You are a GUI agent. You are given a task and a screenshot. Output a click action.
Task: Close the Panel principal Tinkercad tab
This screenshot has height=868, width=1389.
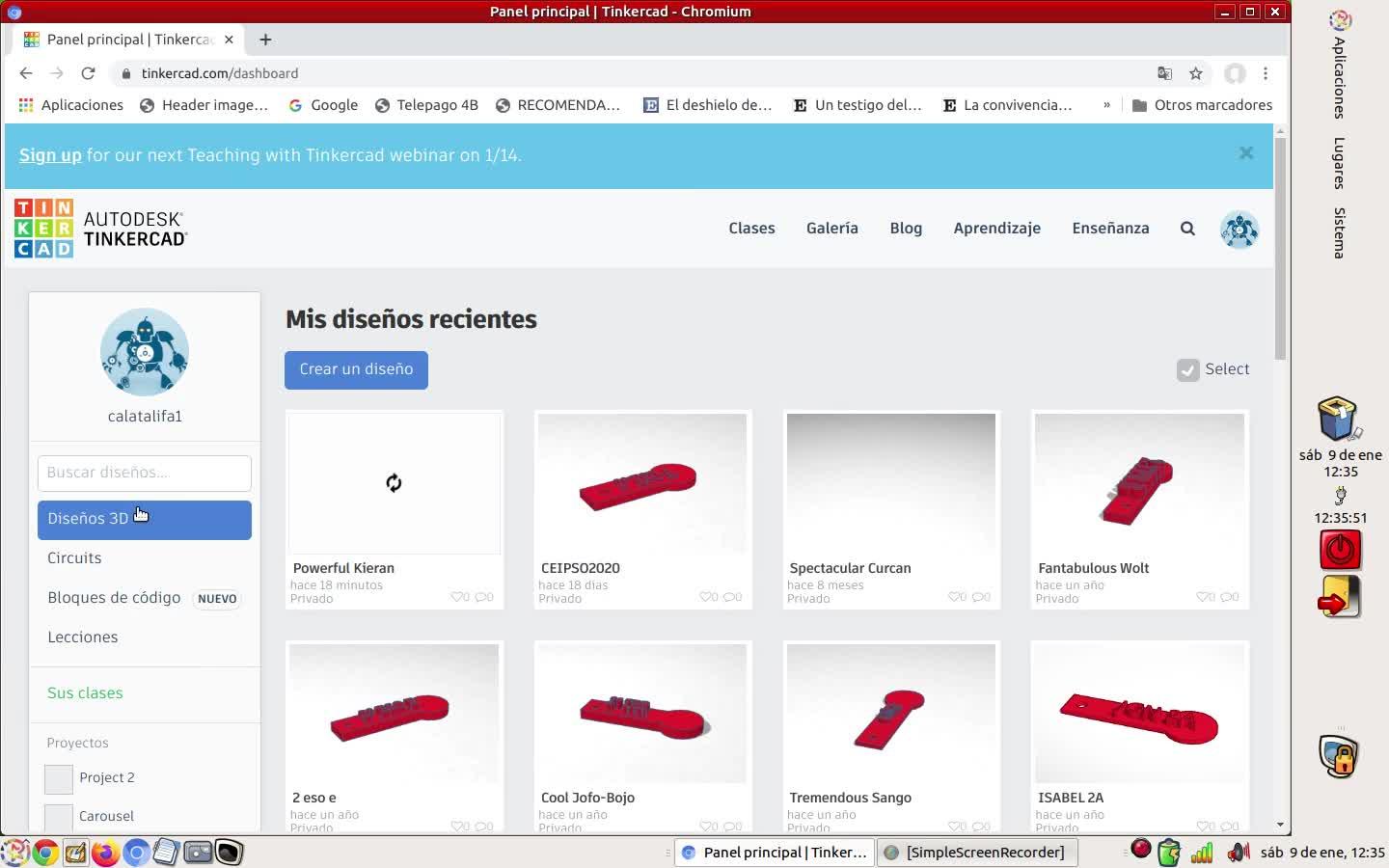tap(229, 40)
